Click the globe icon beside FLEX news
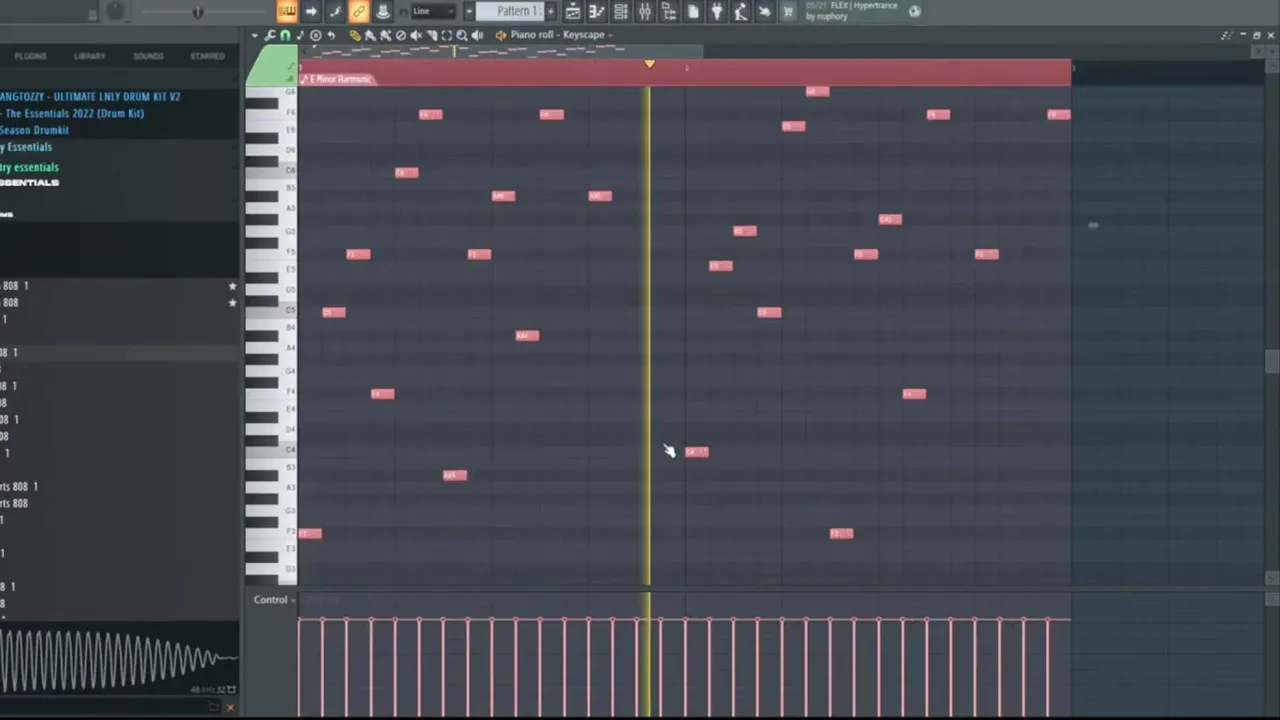Viewport: 1280px width, 720px height. pos(914,11)
